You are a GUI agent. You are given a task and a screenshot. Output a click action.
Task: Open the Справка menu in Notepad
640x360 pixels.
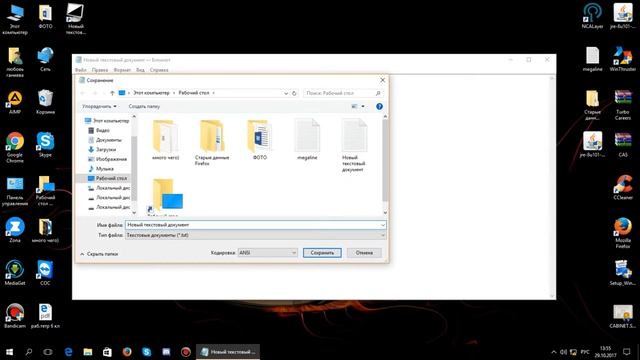tap(159, 70)
